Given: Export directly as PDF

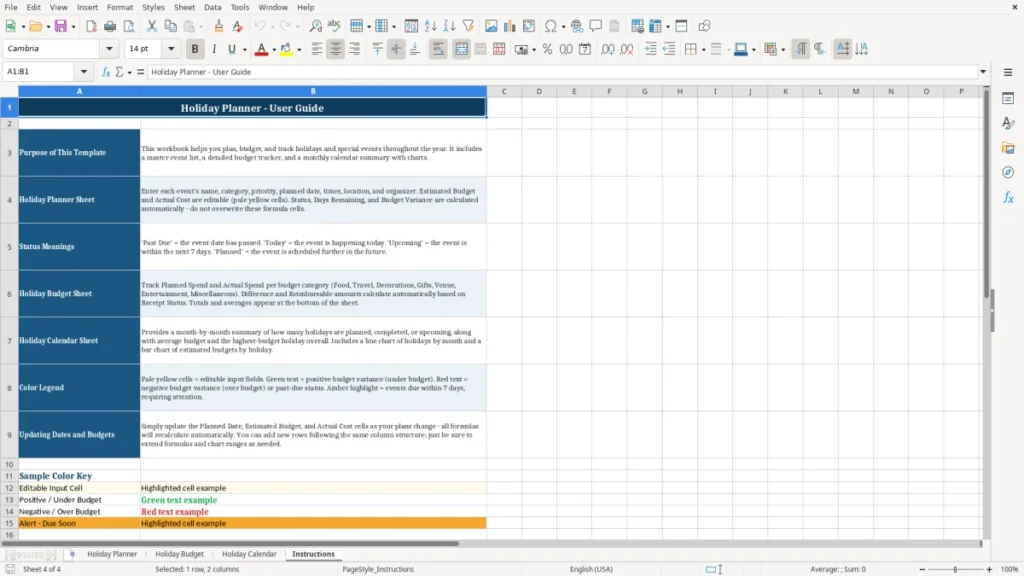Looking at the screenshot, I should click(91, 26).
